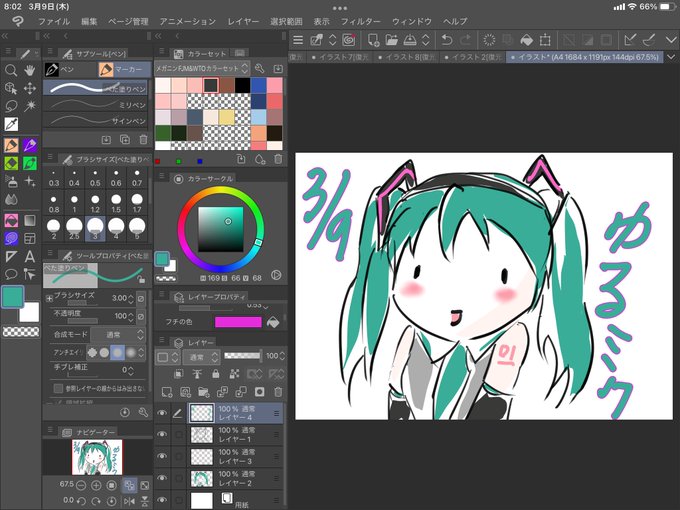Screen dimensions: 680x510
Task: Select the ミリペン sub tool
Action: [x=96, y=105]
